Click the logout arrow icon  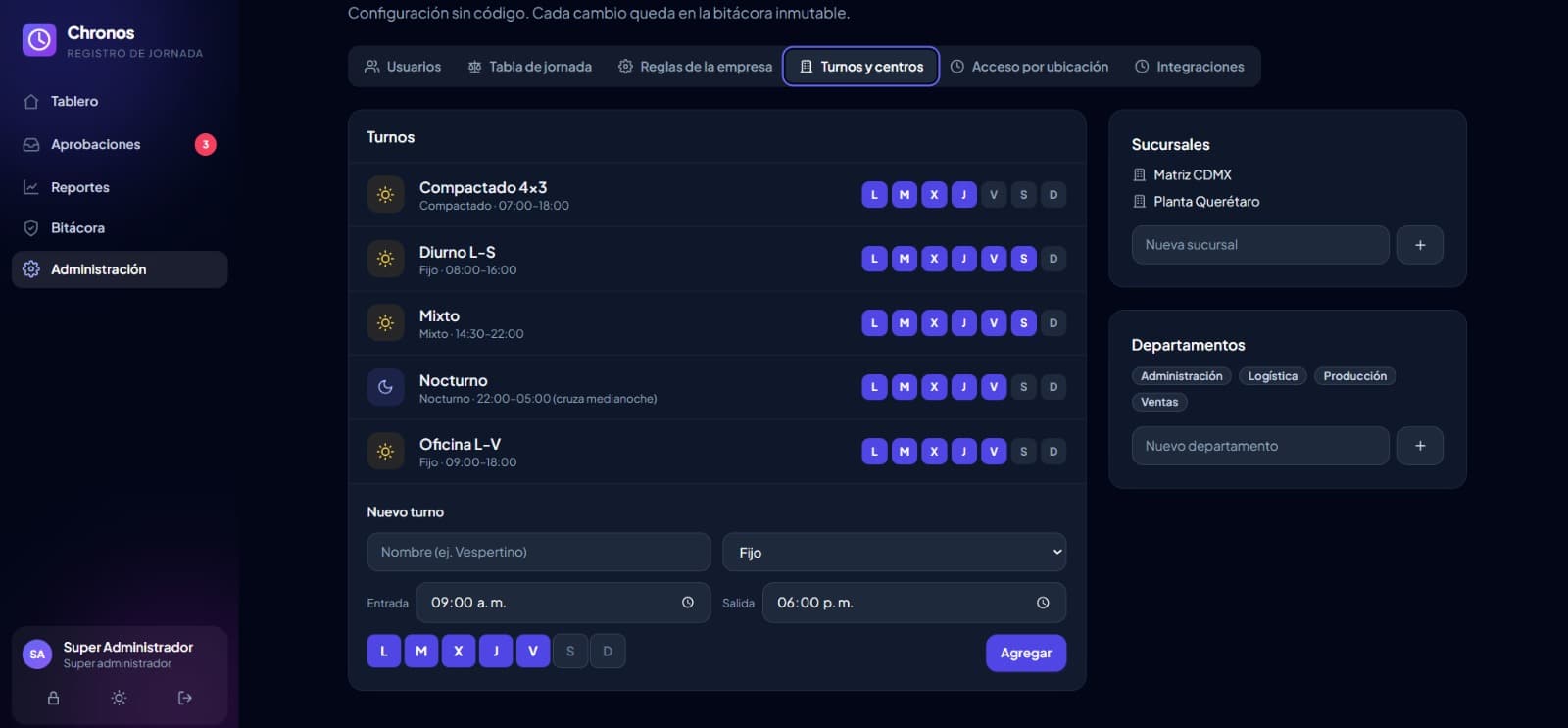(184, 698)
